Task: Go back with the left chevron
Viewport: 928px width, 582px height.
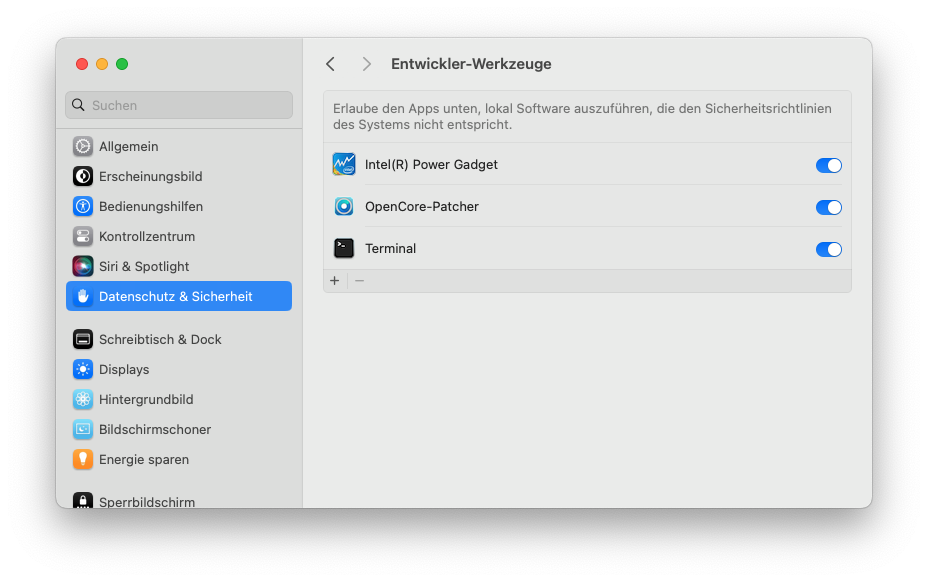Action: click(x=331, y=64)
